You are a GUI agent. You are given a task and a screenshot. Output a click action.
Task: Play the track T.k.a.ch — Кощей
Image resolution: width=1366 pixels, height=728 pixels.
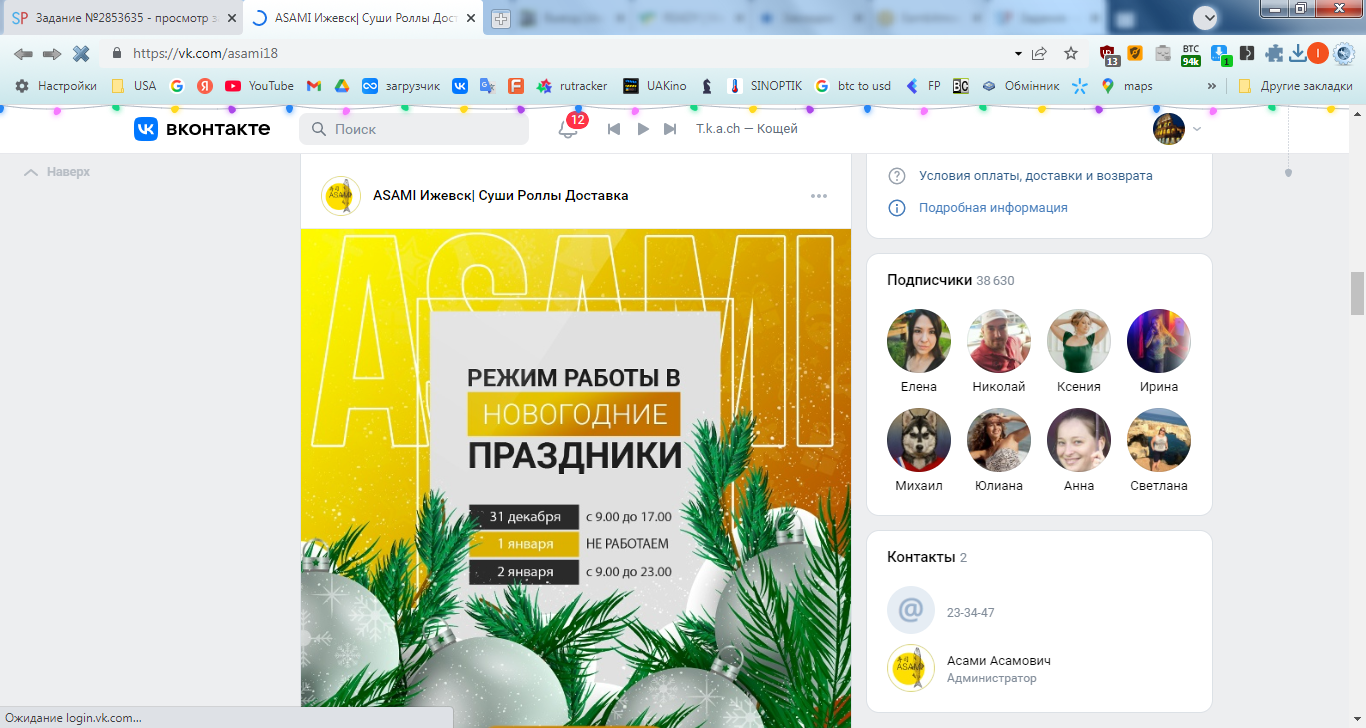coord(643,129)
